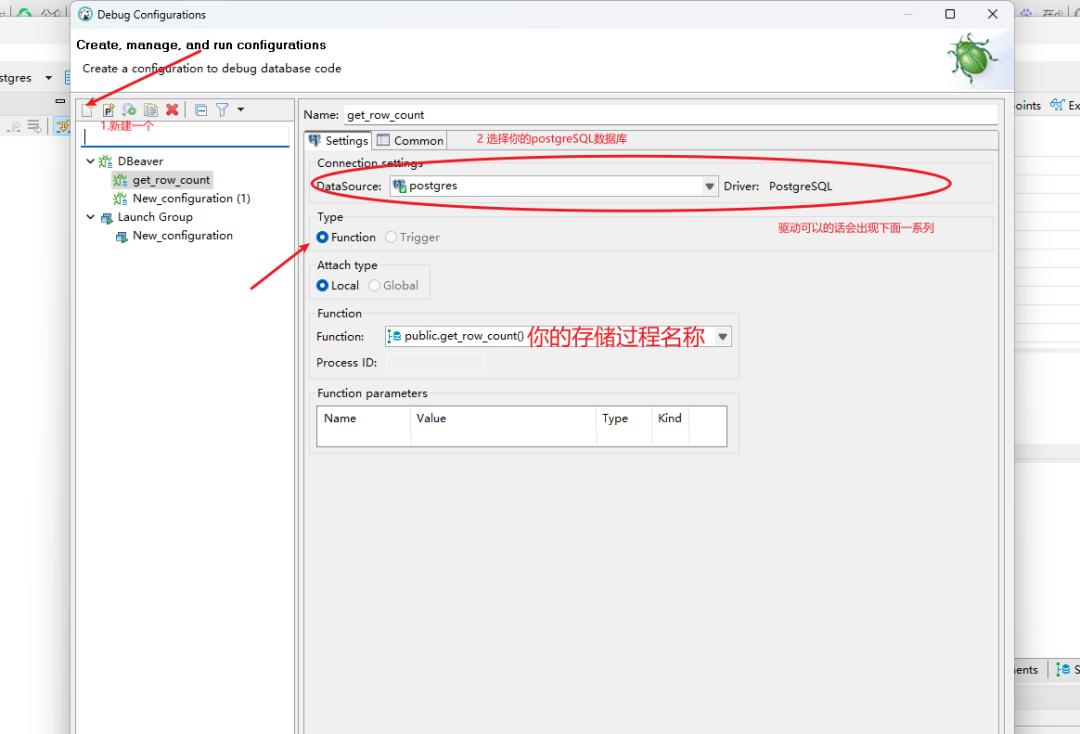Select the get_row_count configuration

[170, 179]
